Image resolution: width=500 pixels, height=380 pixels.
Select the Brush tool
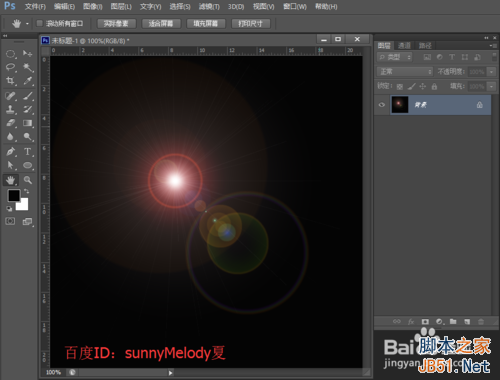(28, 96)
